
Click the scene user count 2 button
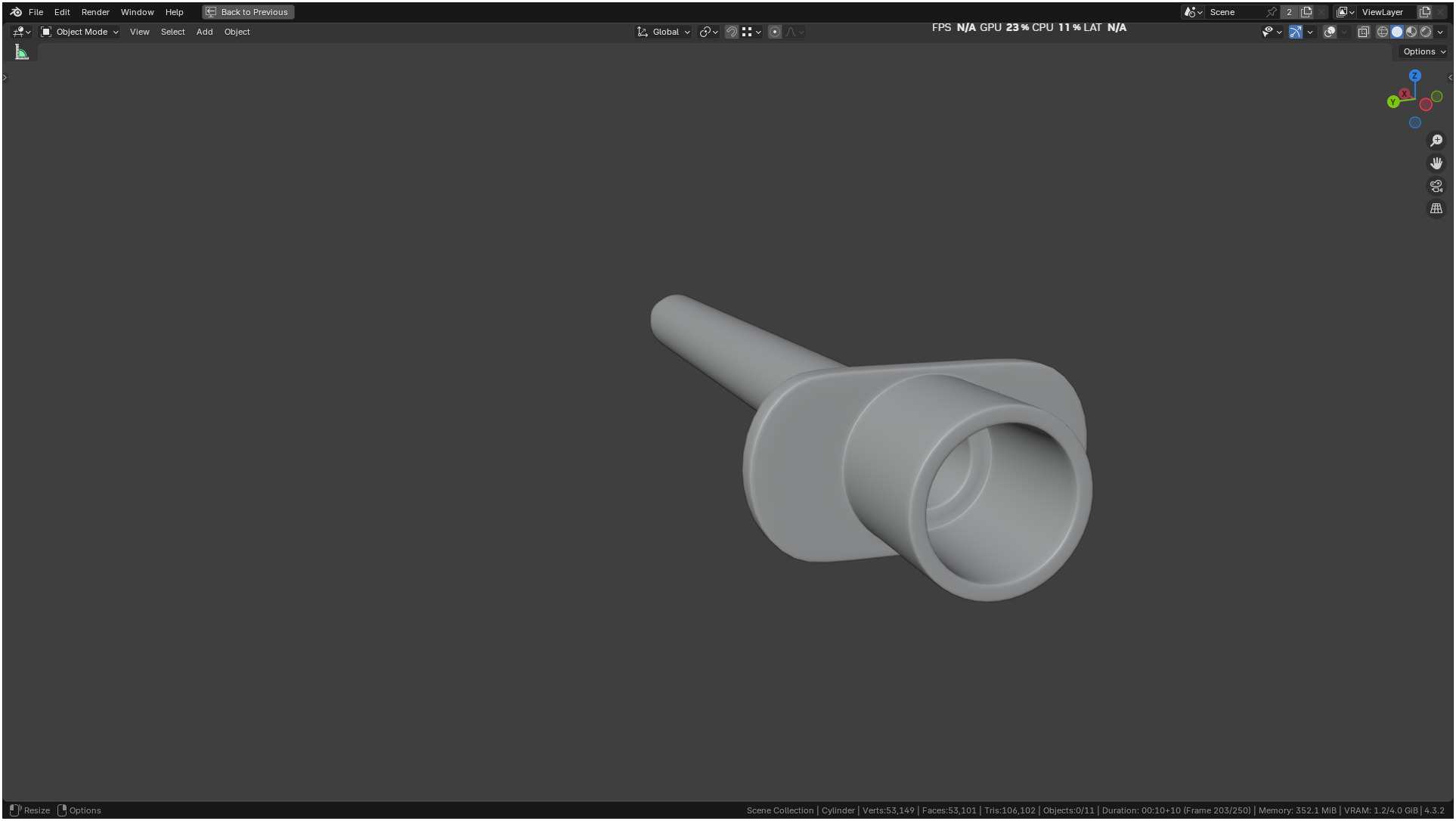1289,12
